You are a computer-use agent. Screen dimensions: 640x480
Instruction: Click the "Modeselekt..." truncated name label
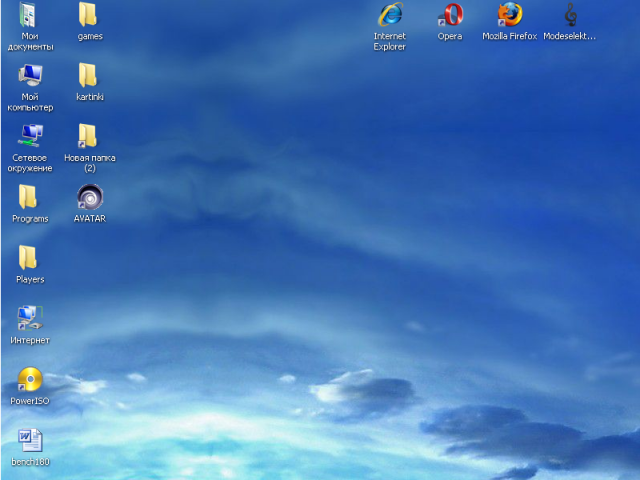click(x=570, y=37)
